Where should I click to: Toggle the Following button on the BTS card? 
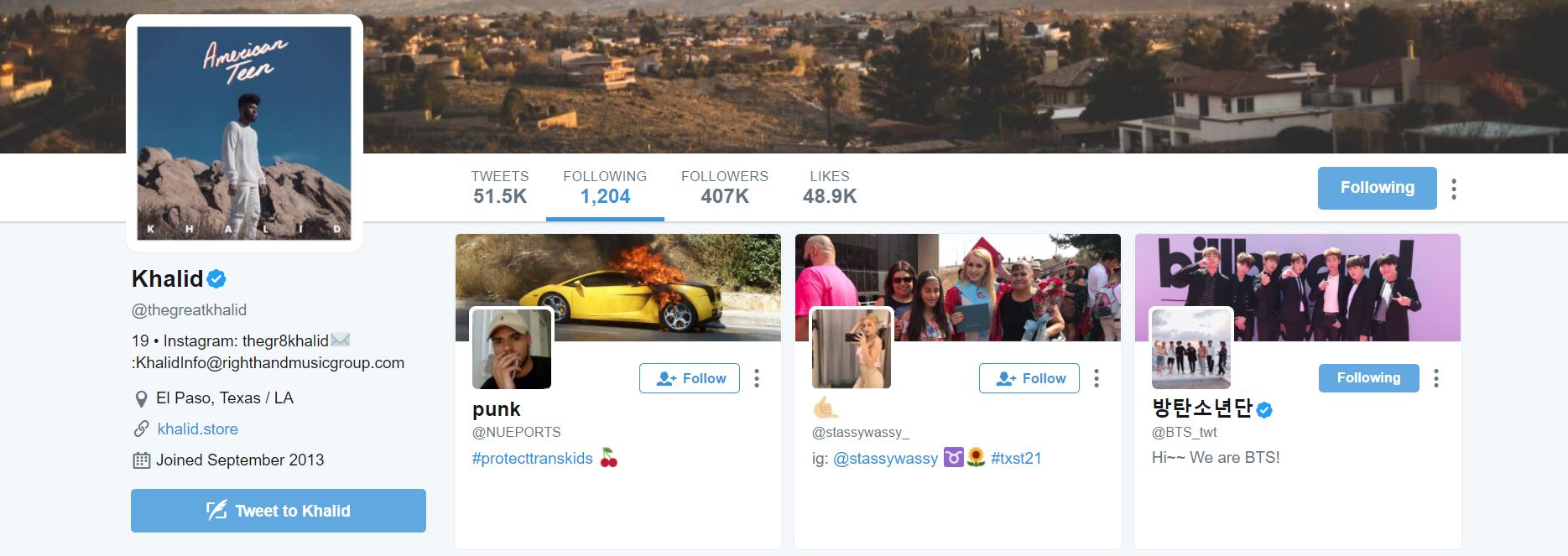pyautogui.click(x=1368, y=378)
